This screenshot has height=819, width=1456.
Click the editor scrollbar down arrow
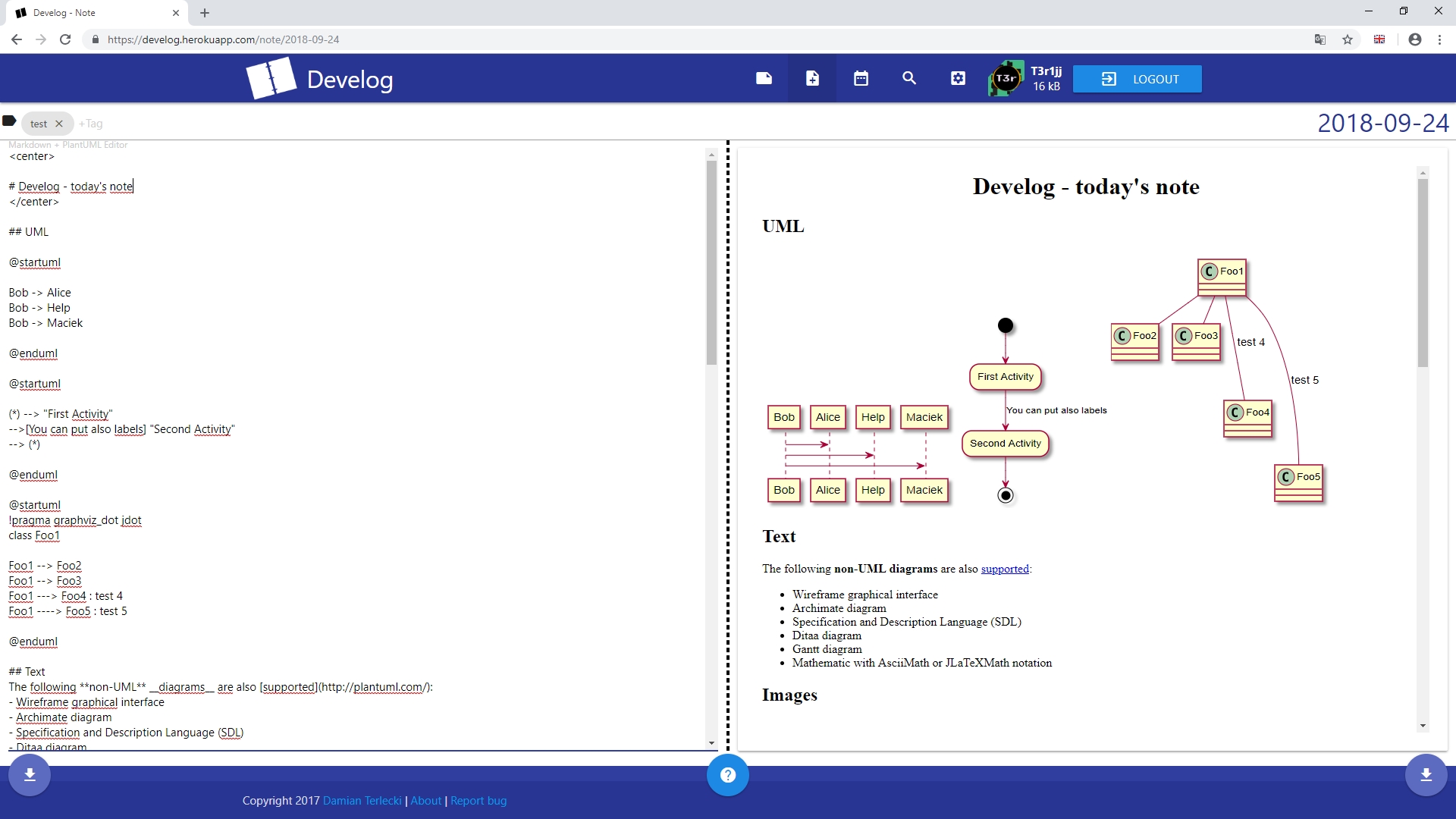pyautogui.click(x=711, y=743)
